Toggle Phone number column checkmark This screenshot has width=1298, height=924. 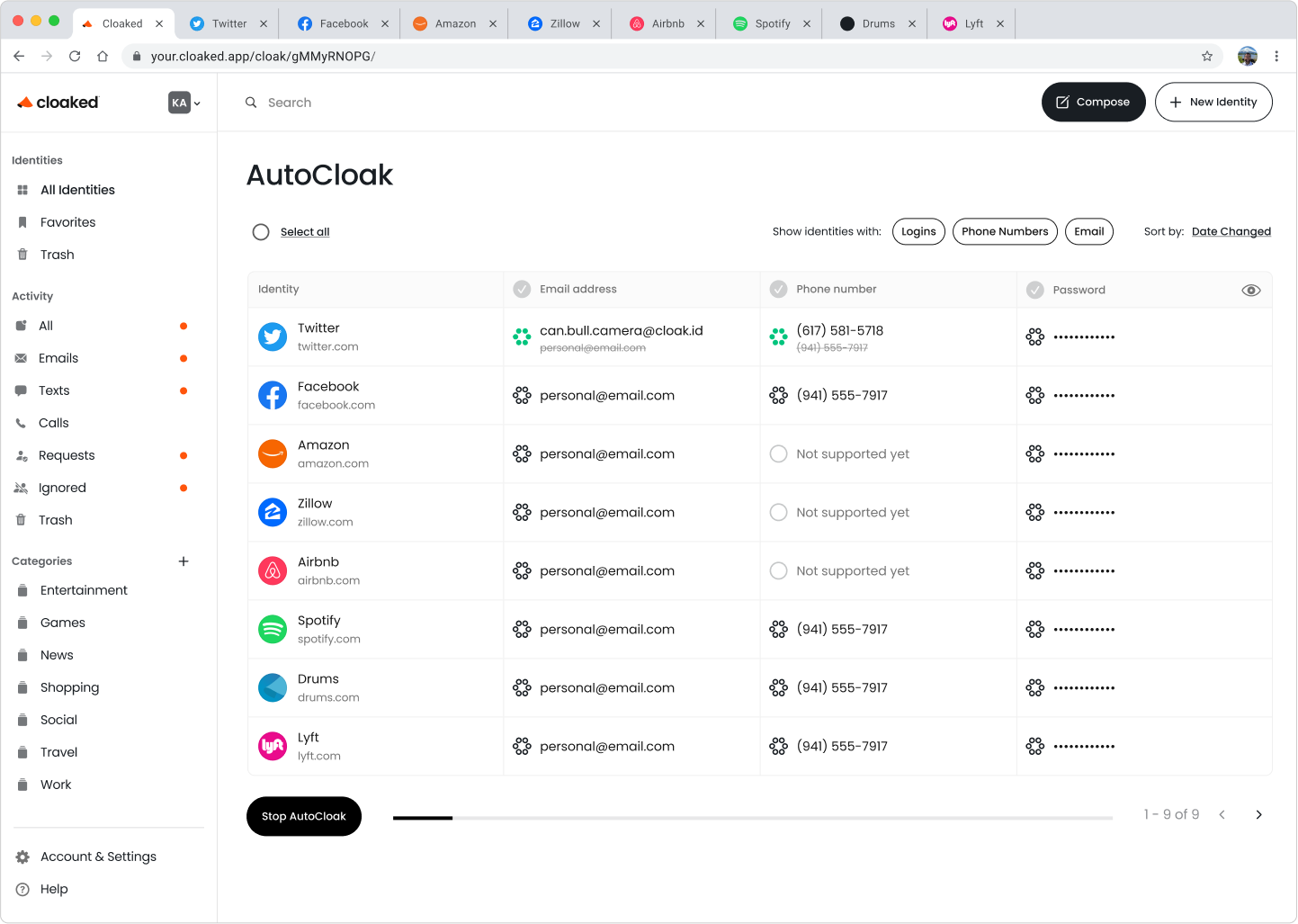pyautogui.click(x=778, y=289)
